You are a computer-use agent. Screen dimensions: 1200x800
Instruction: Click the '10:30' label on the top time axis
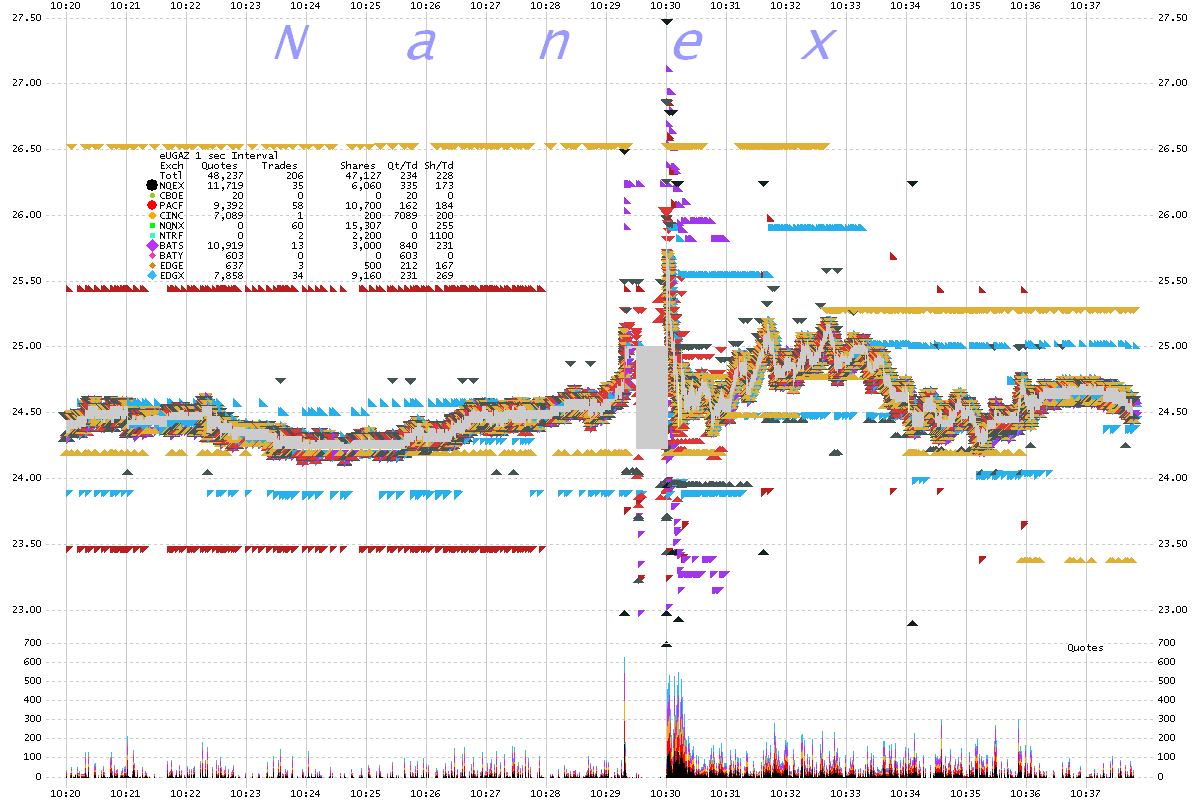[665, 6]
